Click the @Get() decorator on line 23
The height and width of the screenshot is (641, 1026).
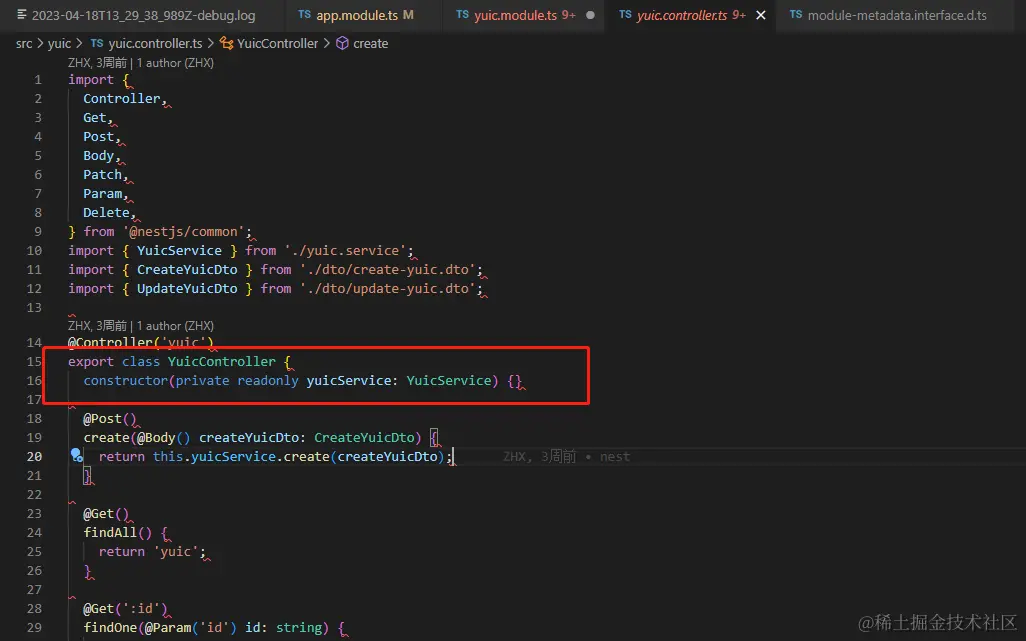106,513
